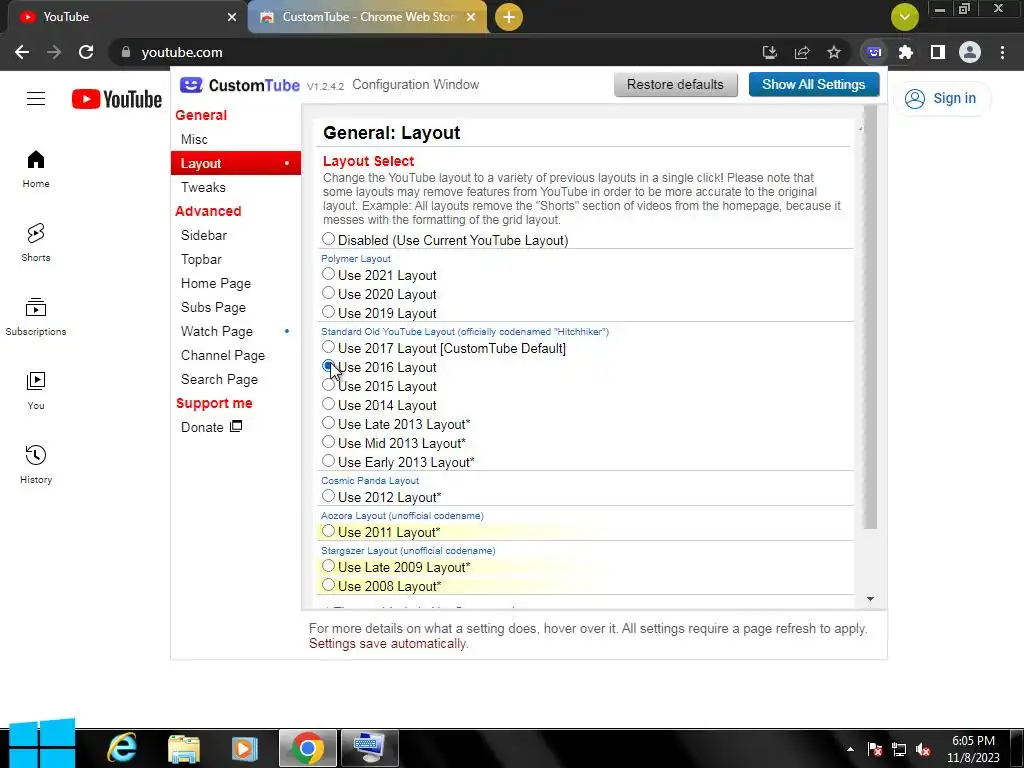Select Use 2021 Layout
This screenshot has width=1024, height=768.
coord(328,274)
